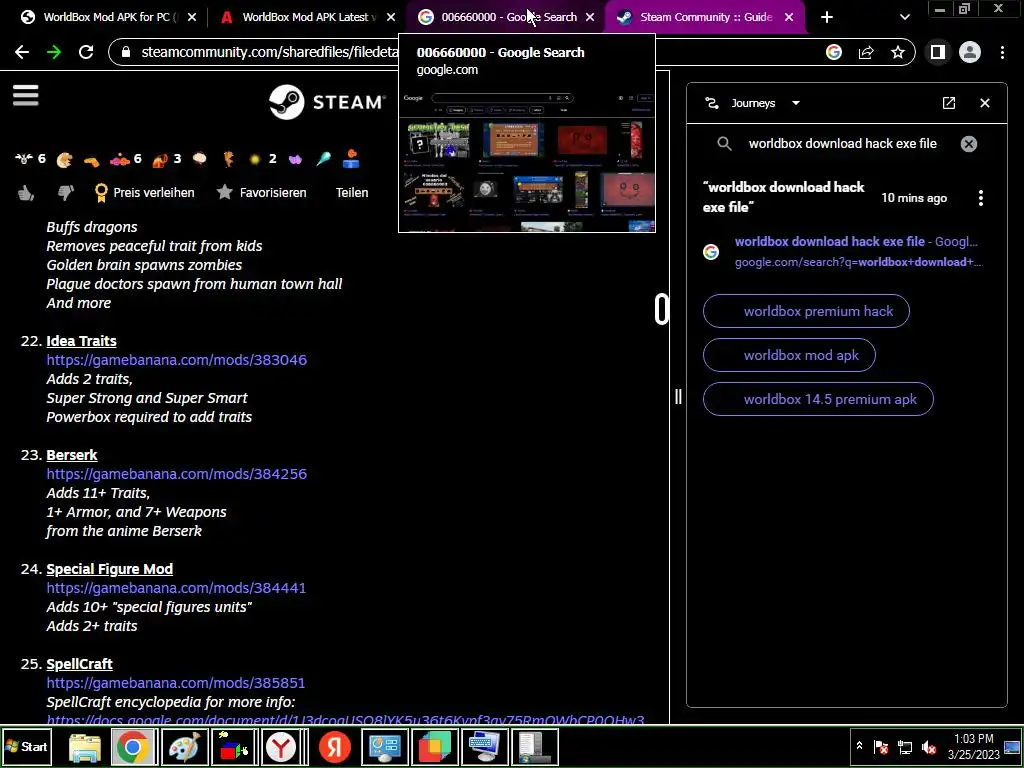The height and width of the screenshot is (768, 1024).
Task: Click the Journeys search input field
Action: point(842,144)
